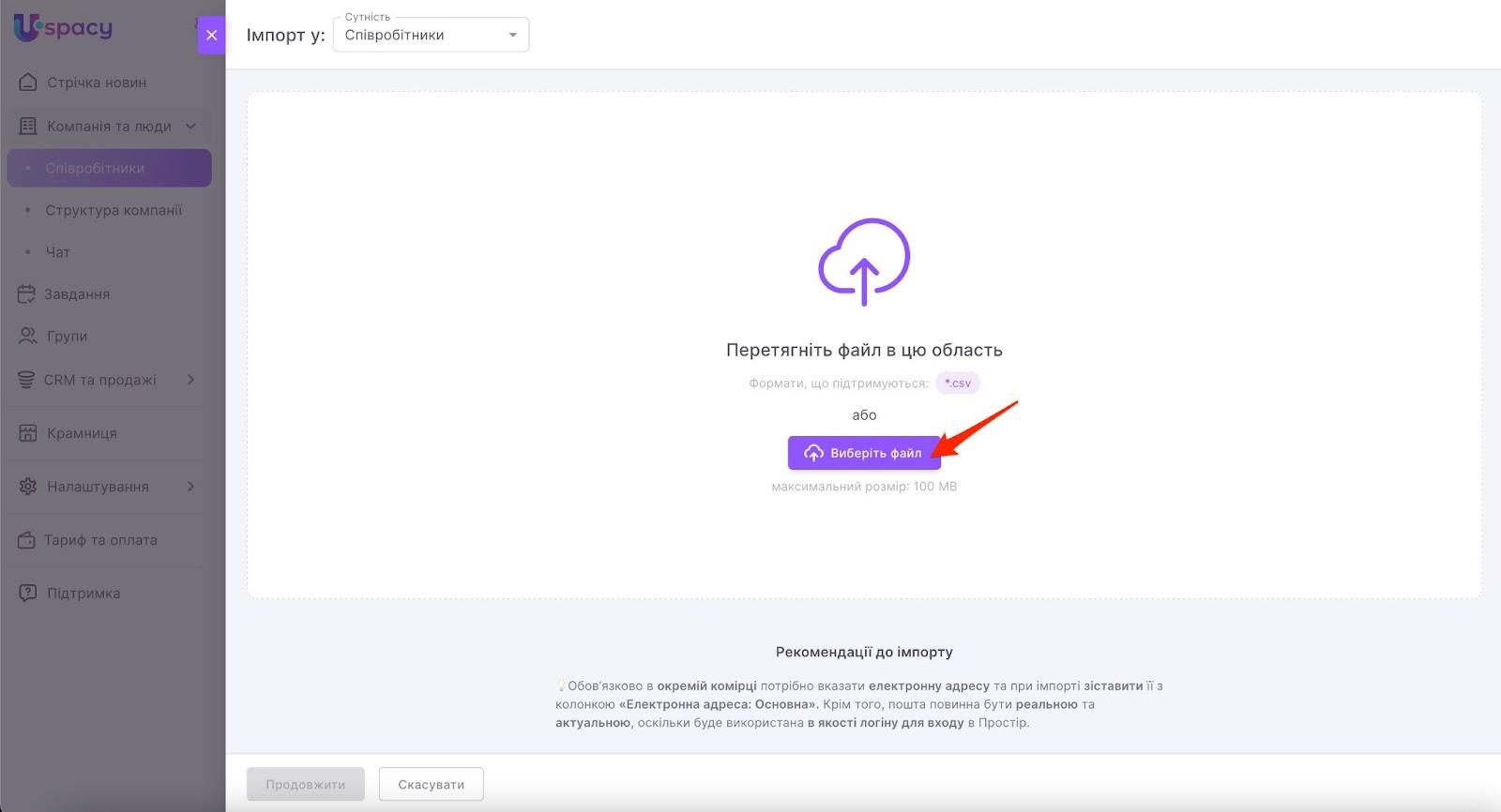
Task: Click the gear icon beside Налаштування
Action: 28,487
